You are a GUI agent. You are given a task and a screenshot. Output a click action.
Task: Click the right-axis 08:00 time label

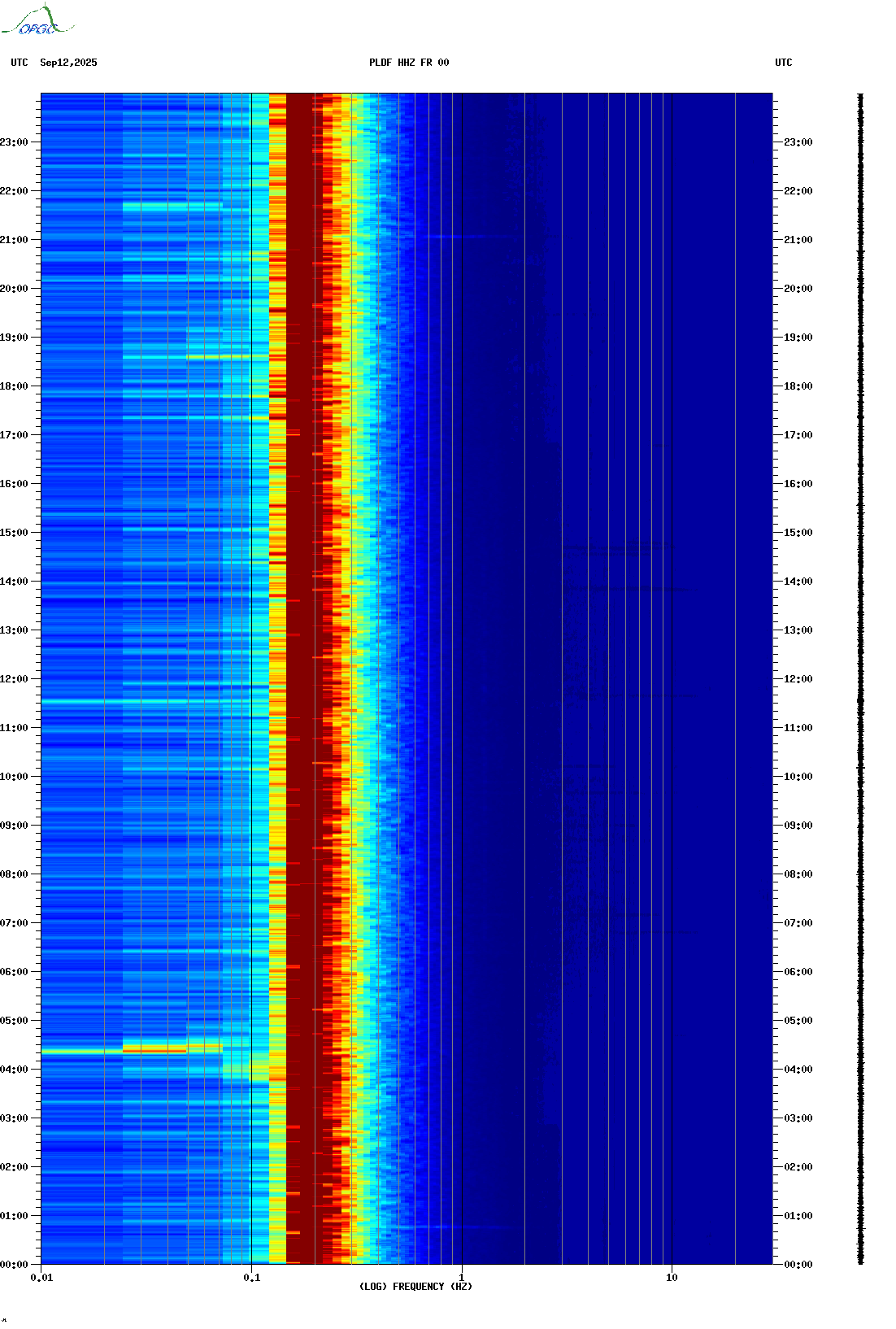point(798,874)
